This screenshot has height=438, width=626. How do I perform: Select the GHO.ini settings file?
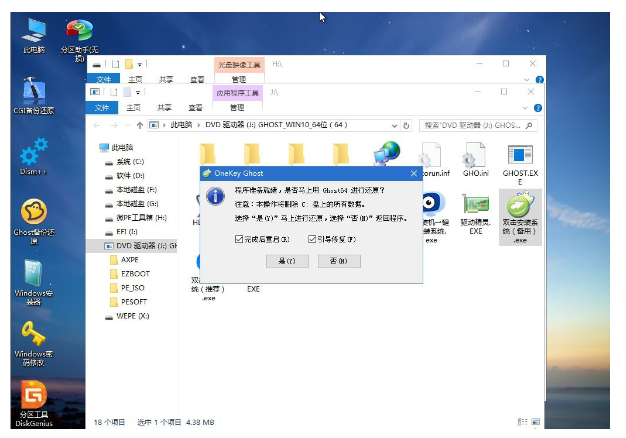[474, 159]
